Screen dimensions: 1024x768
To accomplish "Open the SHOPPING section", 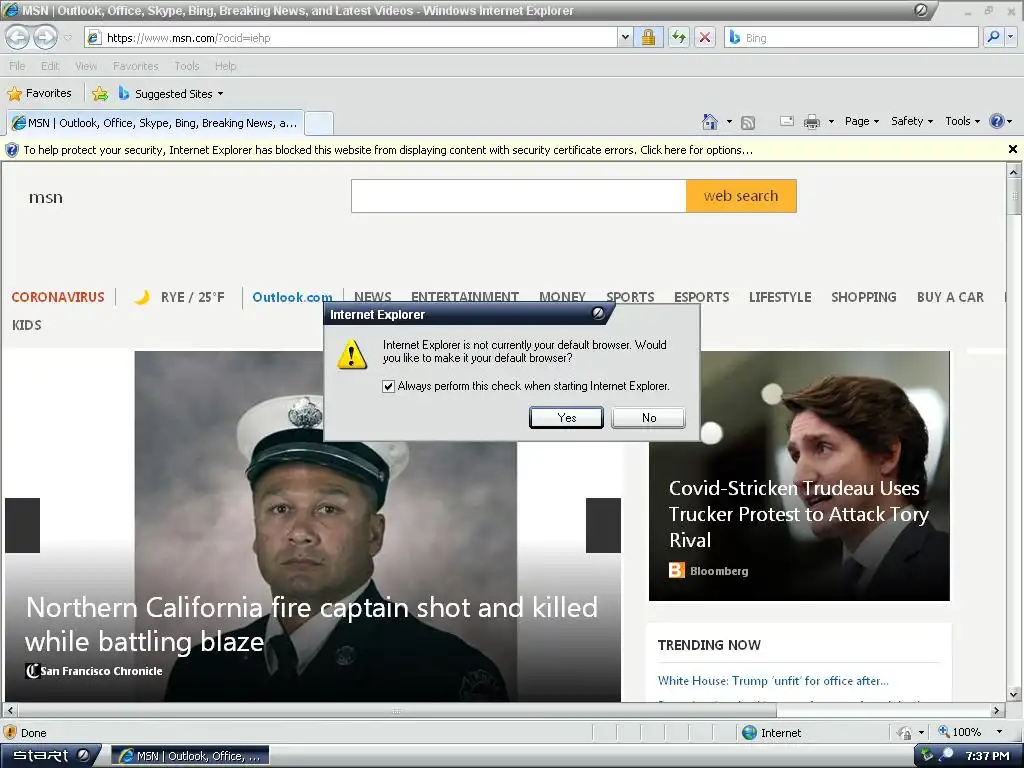I will (x=863, y=297).
